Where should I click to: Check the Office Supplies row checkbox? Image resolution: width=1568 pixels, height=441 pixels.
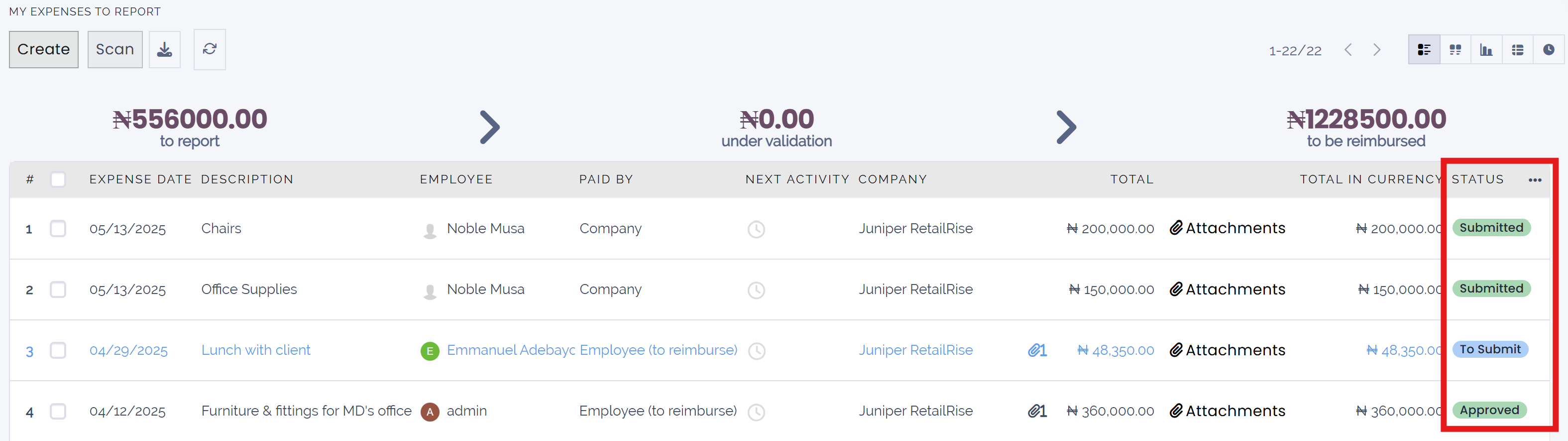pyautogui.click(x=58, y=290)
